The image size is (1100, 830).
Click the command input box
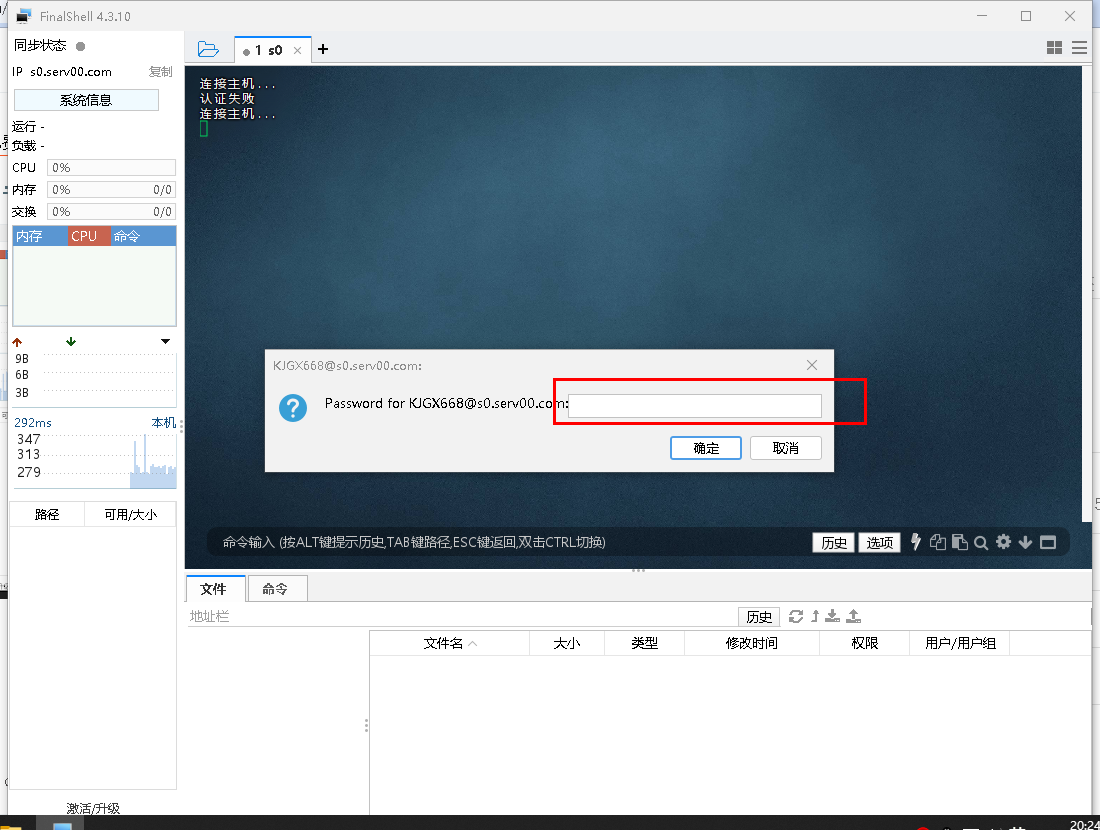point(512,542)
